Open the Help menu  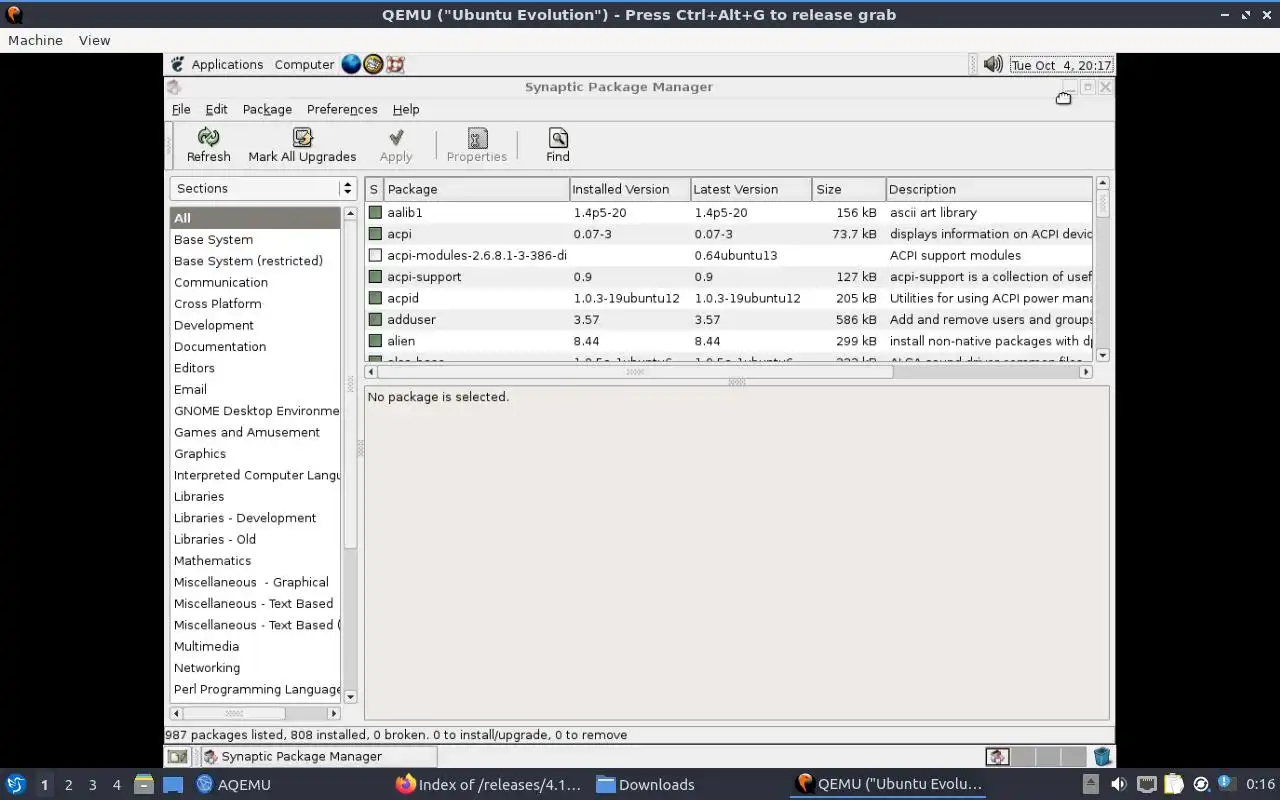[406, 109]
